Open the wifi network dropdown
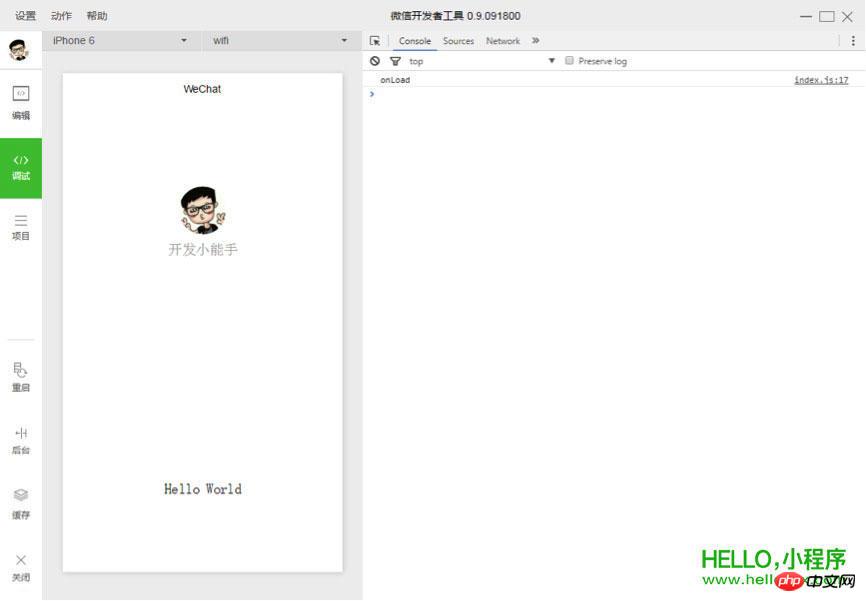The image size is (866, 601). [281, 40]
